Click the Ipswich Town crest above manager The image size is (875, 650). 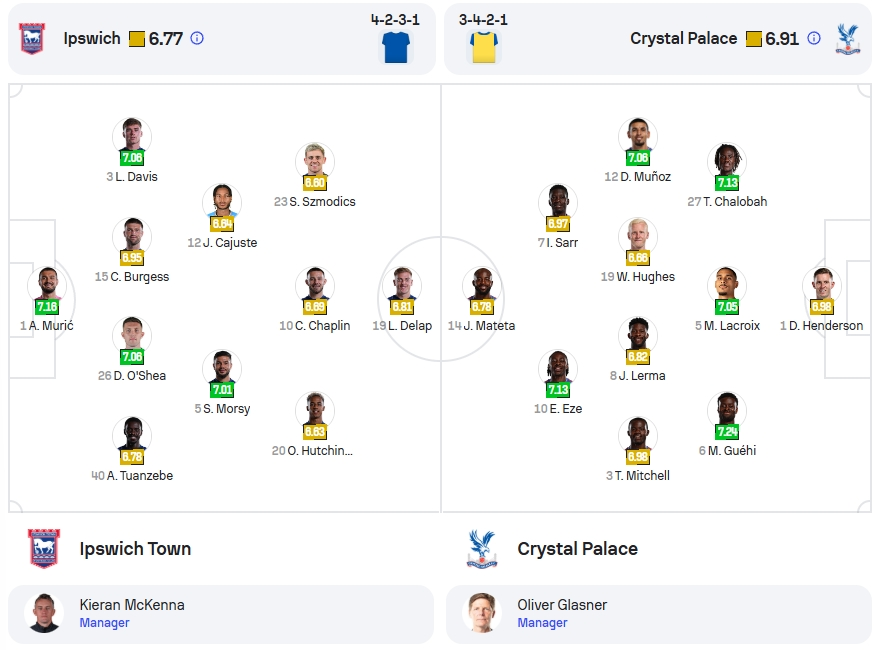point(44,548)
